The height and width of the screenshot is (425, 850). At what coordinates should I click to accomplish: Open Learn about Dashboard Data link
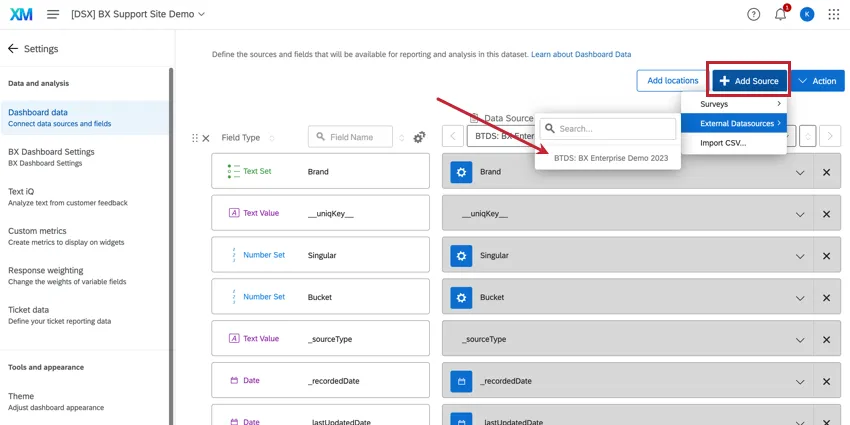[x=581, y=54]
